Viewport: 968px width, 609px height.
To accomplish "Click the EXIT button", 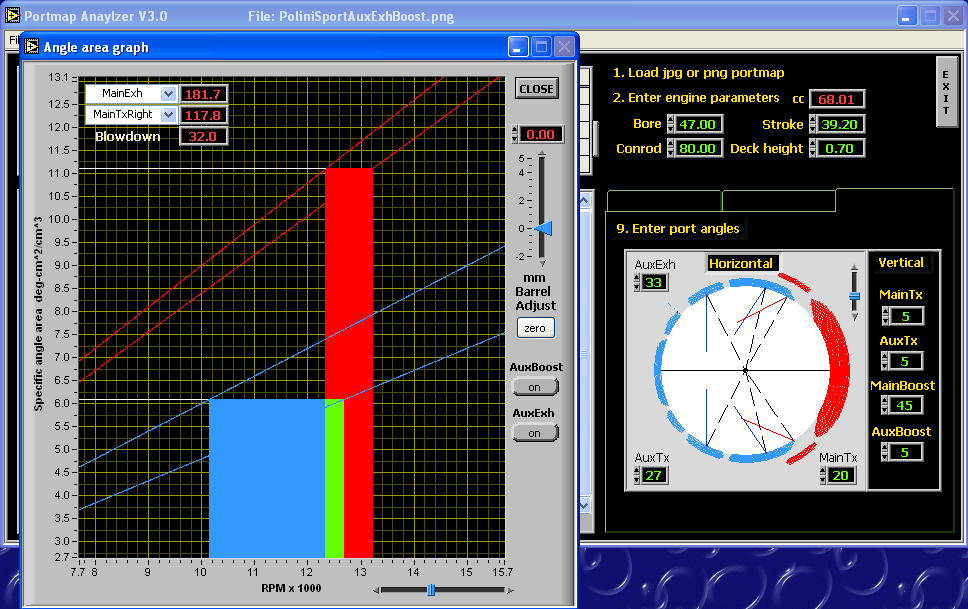I will 945,91.
